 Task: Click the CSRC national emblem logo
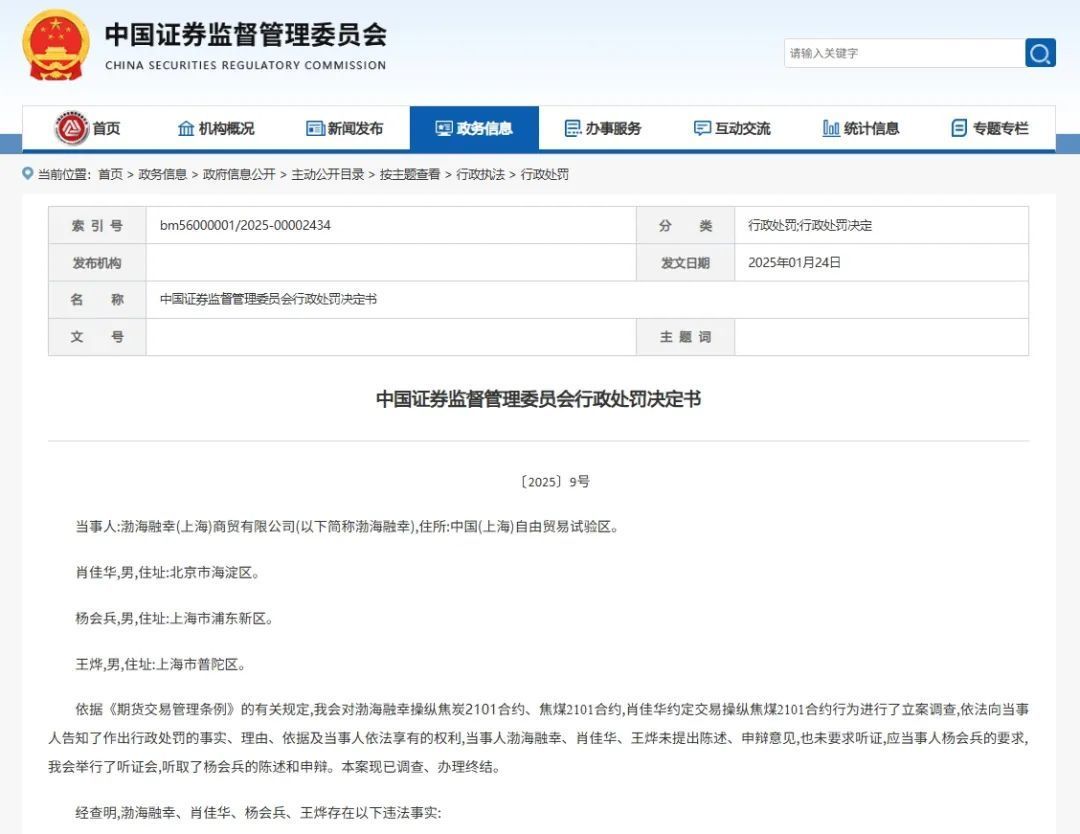pos(53,45)
